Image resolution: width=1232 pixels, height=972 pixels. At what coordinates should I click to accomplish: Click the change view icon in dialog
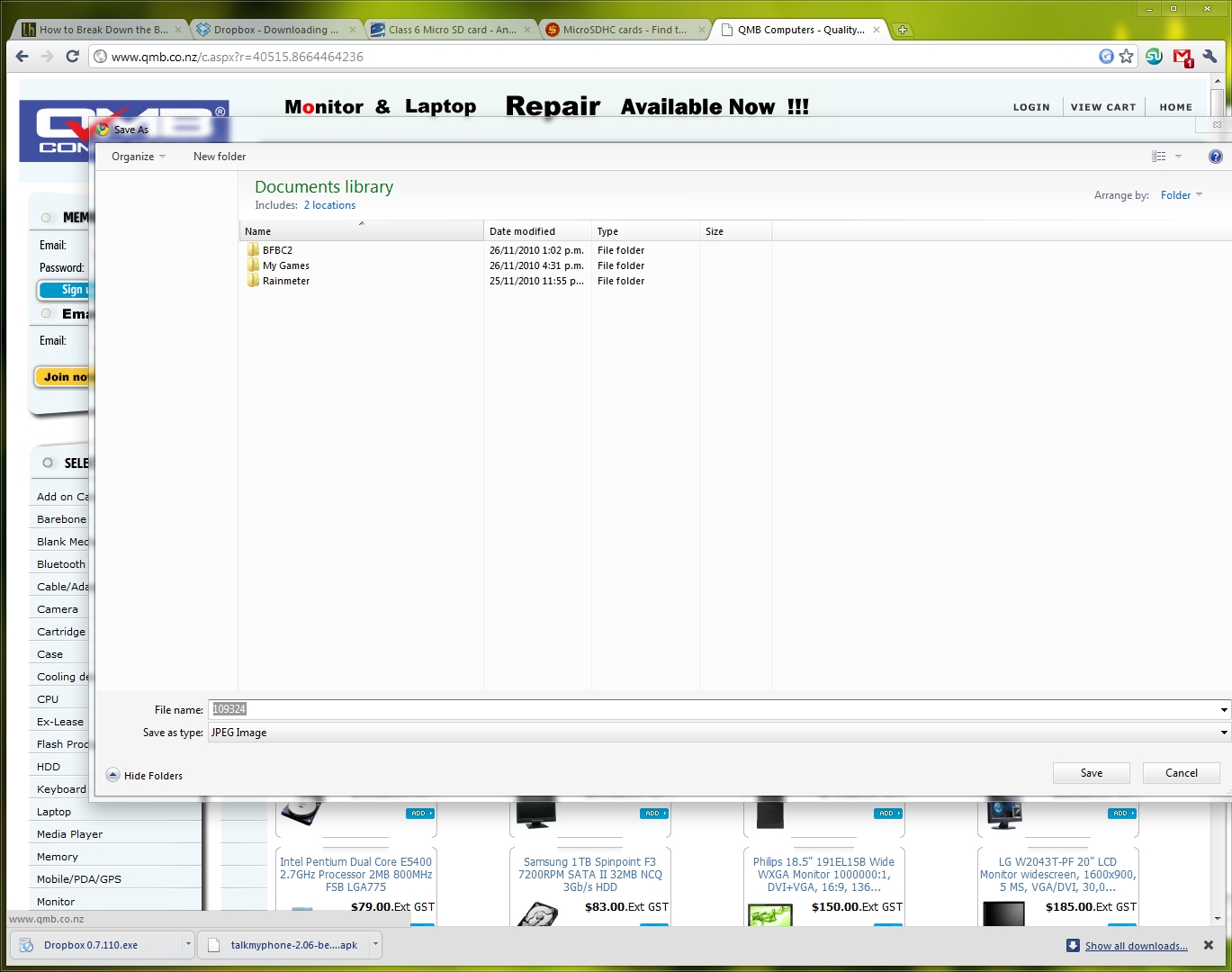(1159, 157)
